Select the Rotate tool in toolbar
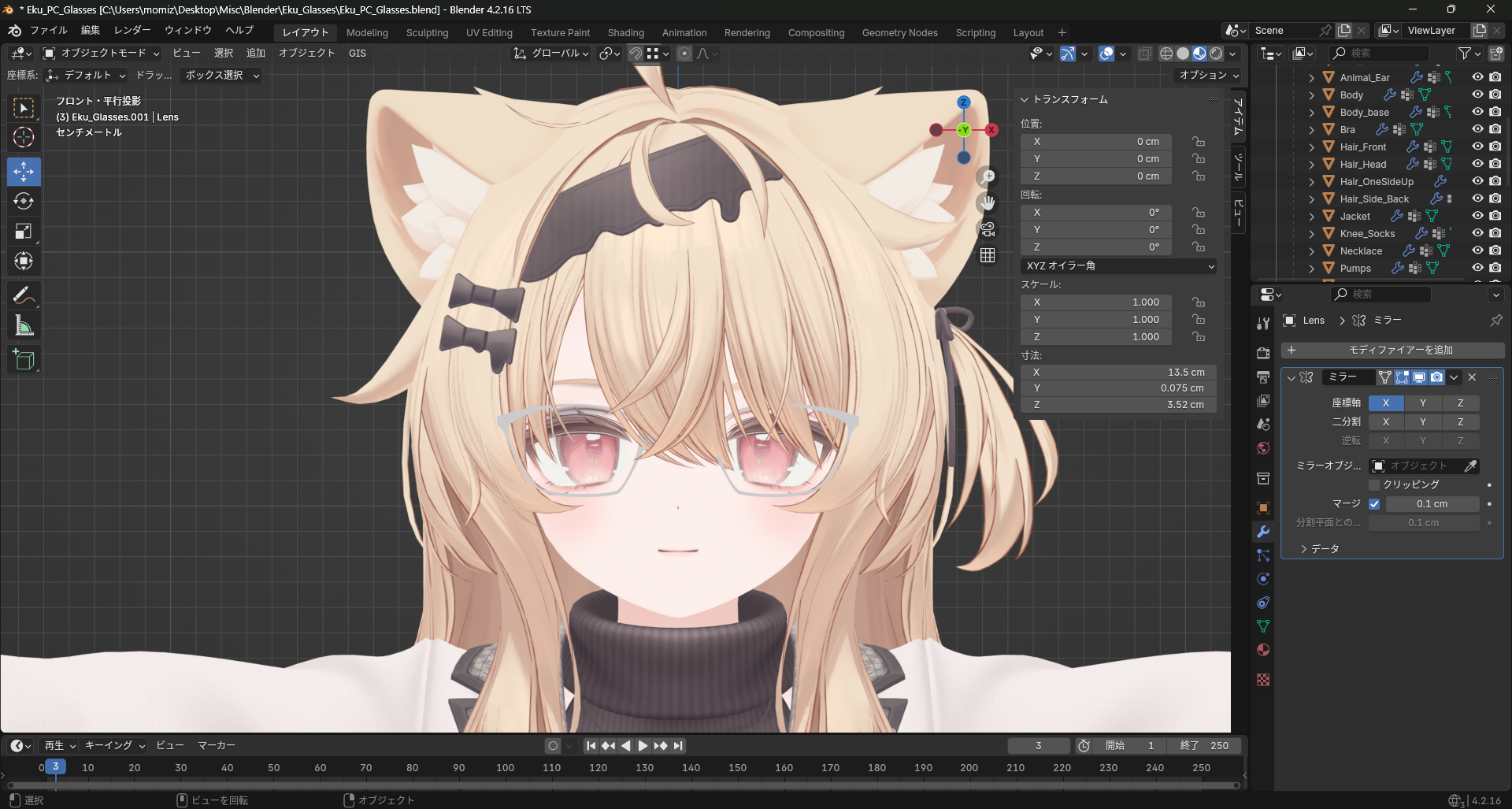Screen dimensions: 1512x809 (24, 202)
